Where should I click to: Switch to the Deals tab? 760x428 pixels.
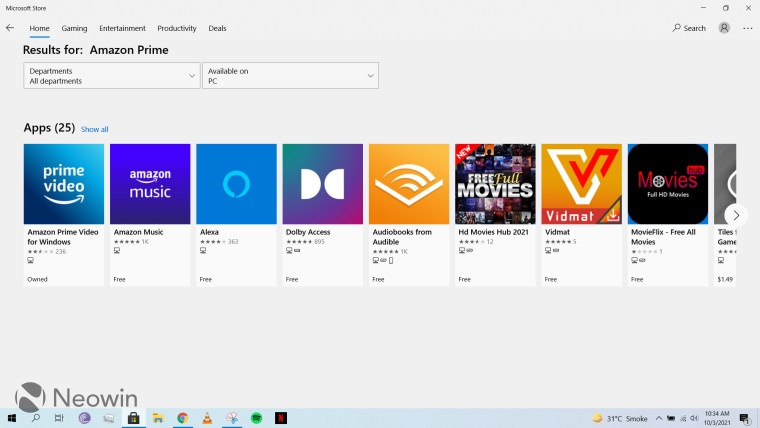click(217, 28)
